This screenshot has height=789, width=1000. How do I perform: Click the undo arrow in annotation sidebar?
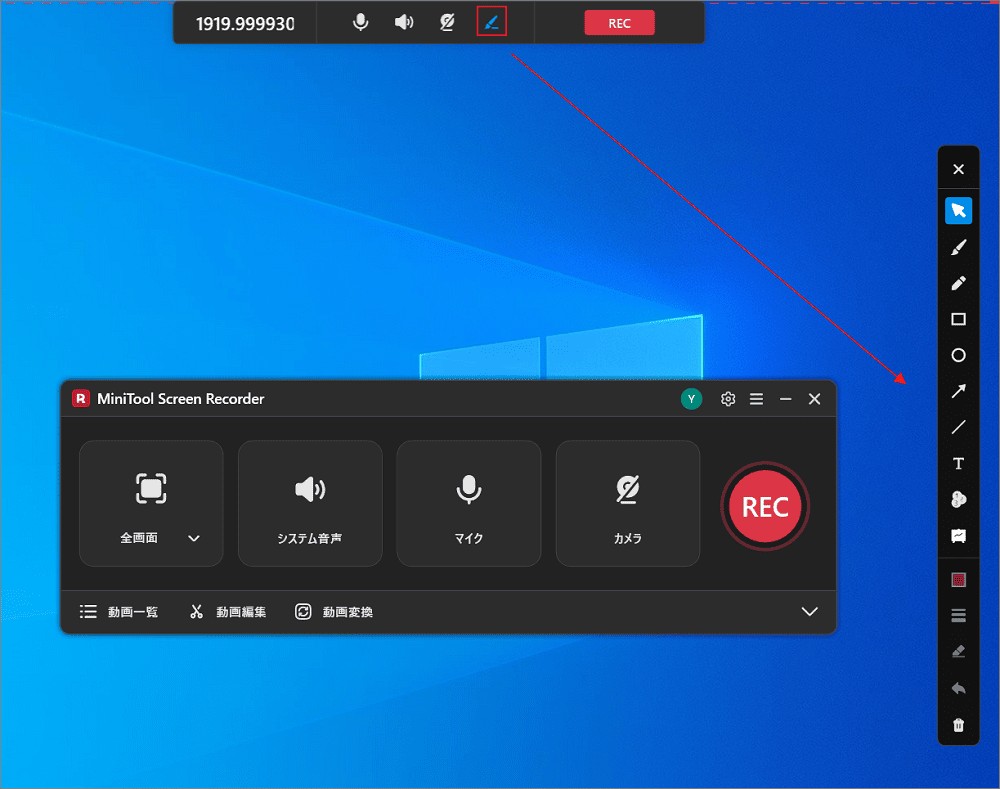pos(958,687)
